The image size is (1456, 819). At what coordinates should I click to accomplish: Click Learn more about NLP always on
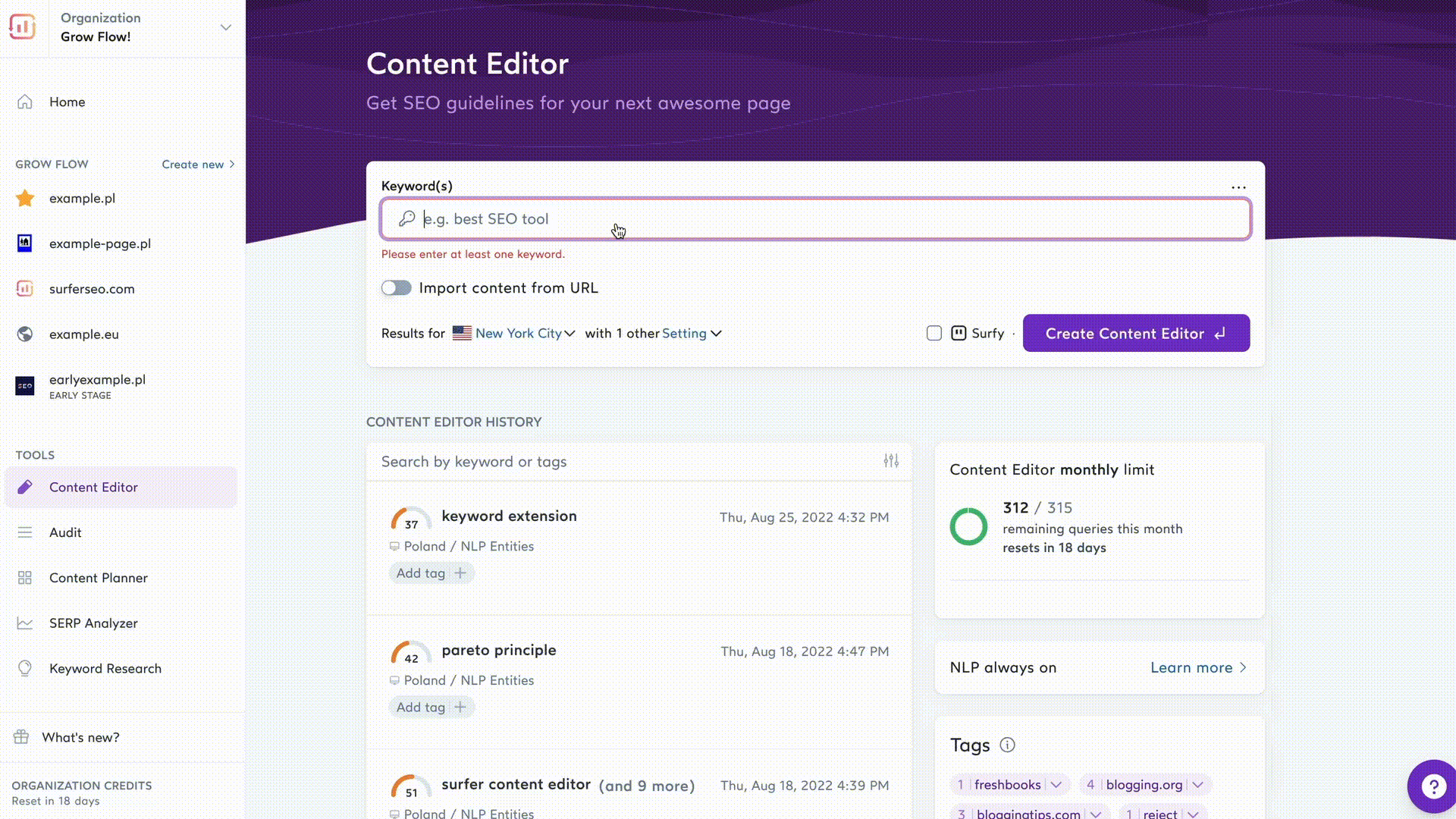(x=1198, y=668)
